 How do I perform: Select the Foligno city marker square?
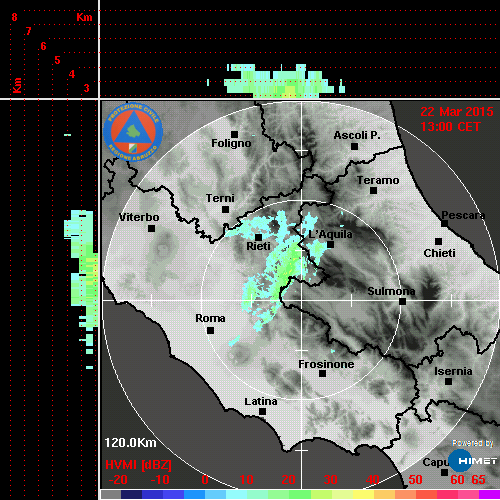[235, 134]
